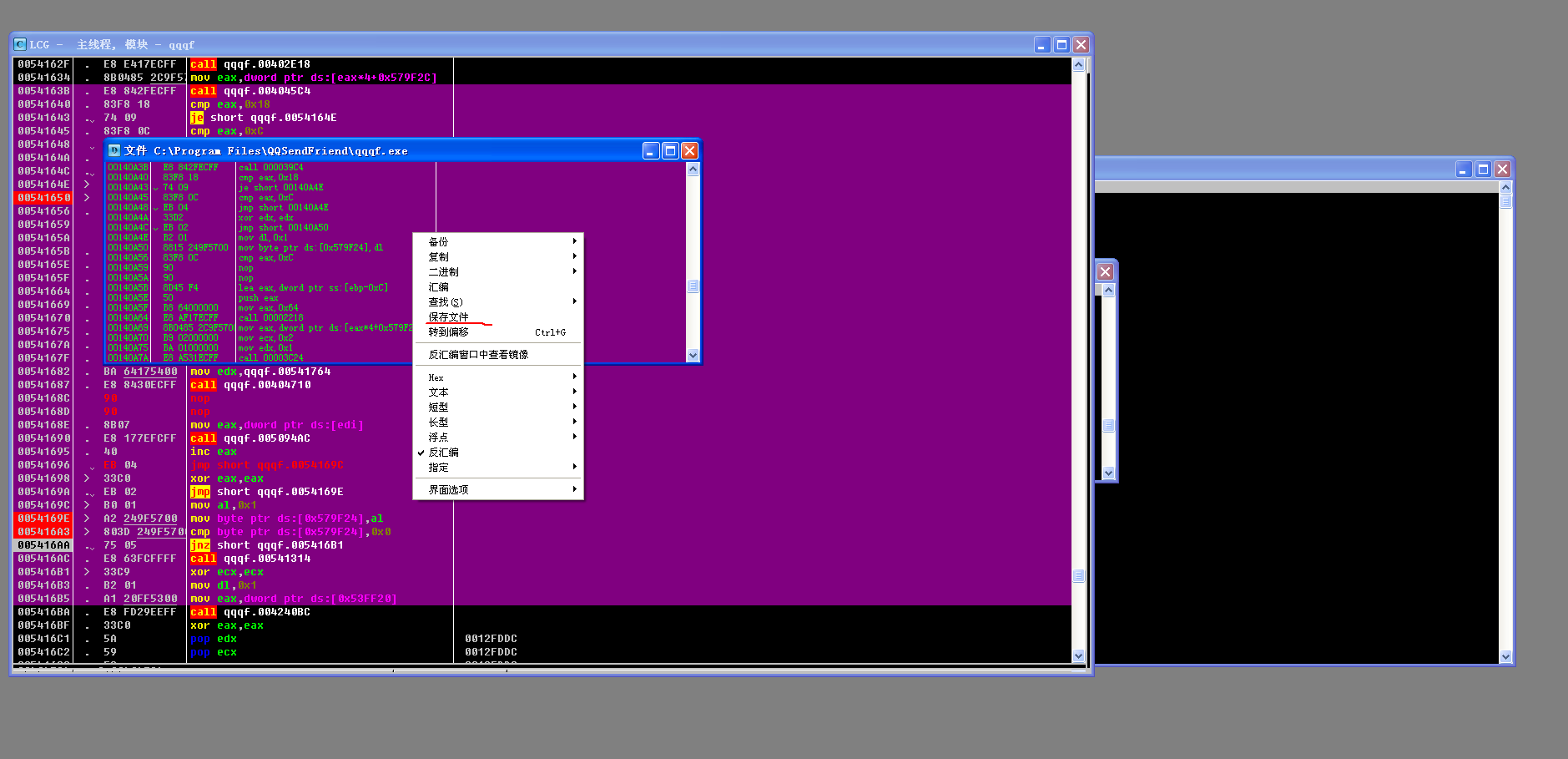Expand the 短型 submenu

pos(498,407)
